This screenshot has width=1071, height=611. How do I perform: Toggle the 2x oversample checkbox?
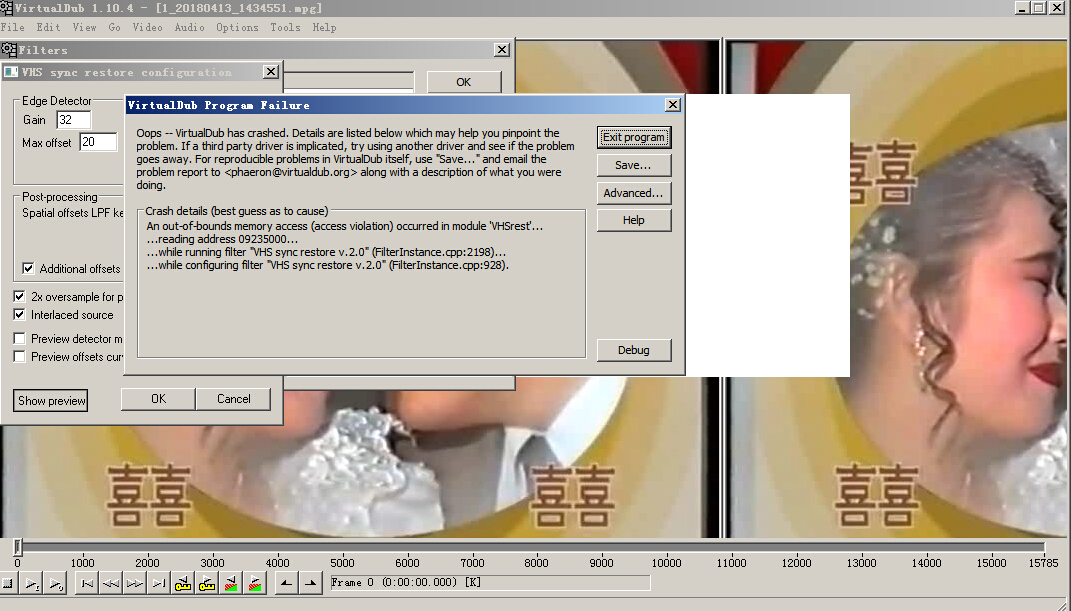pos(20,296)
